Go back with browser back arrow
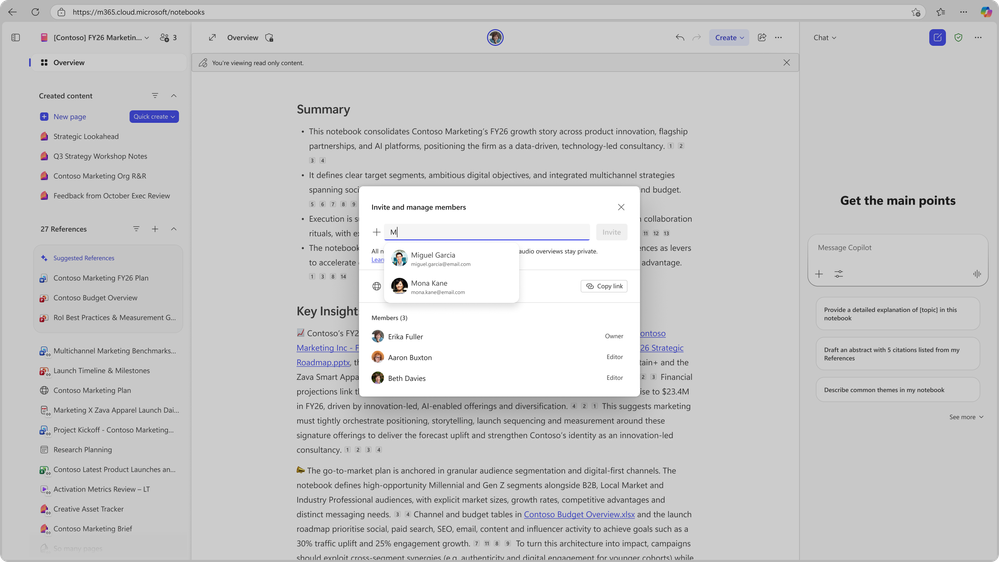999x562 pixels. 12,12
